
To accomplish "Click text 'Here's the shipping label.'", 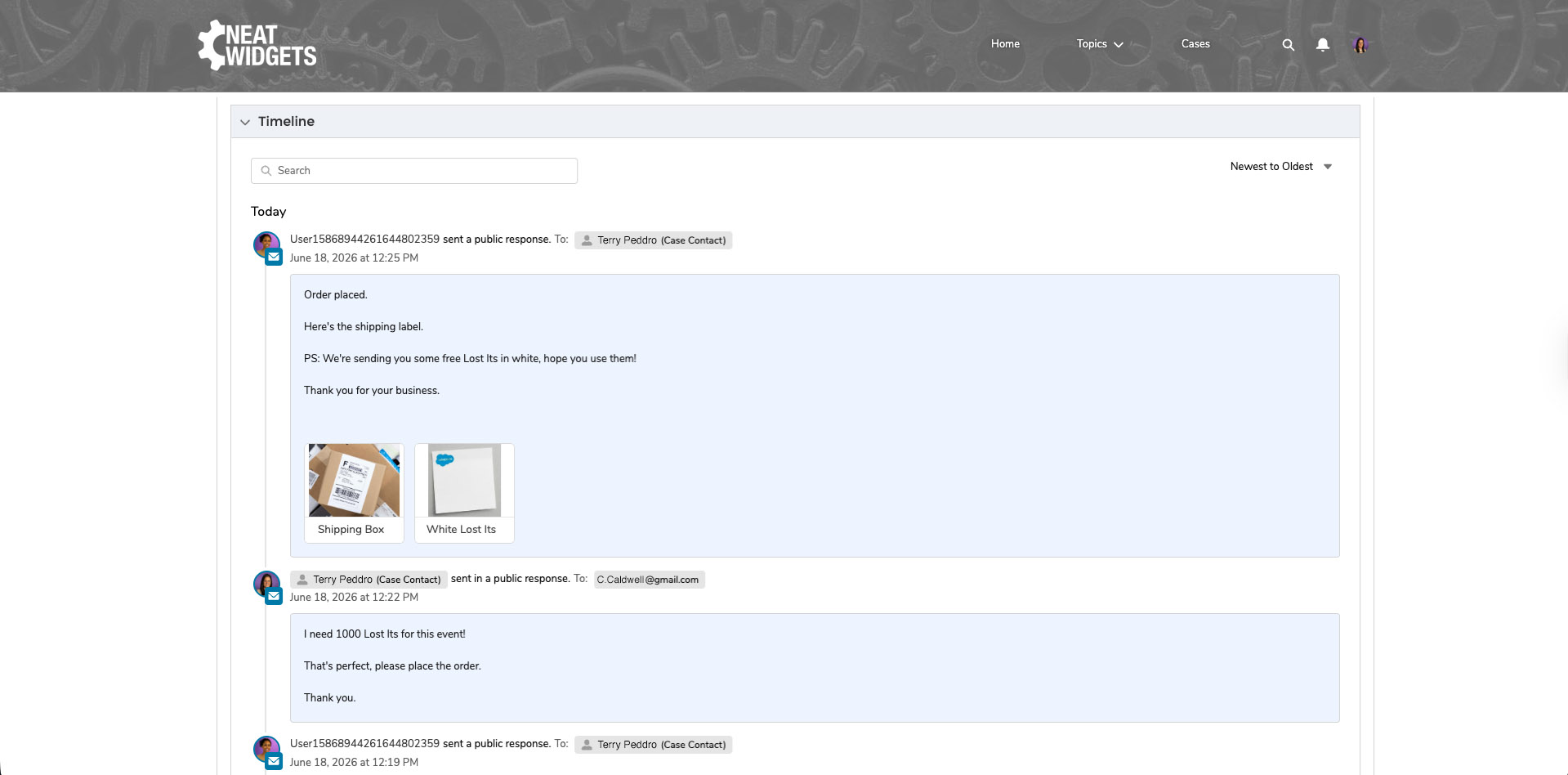I will click(364, 327).
